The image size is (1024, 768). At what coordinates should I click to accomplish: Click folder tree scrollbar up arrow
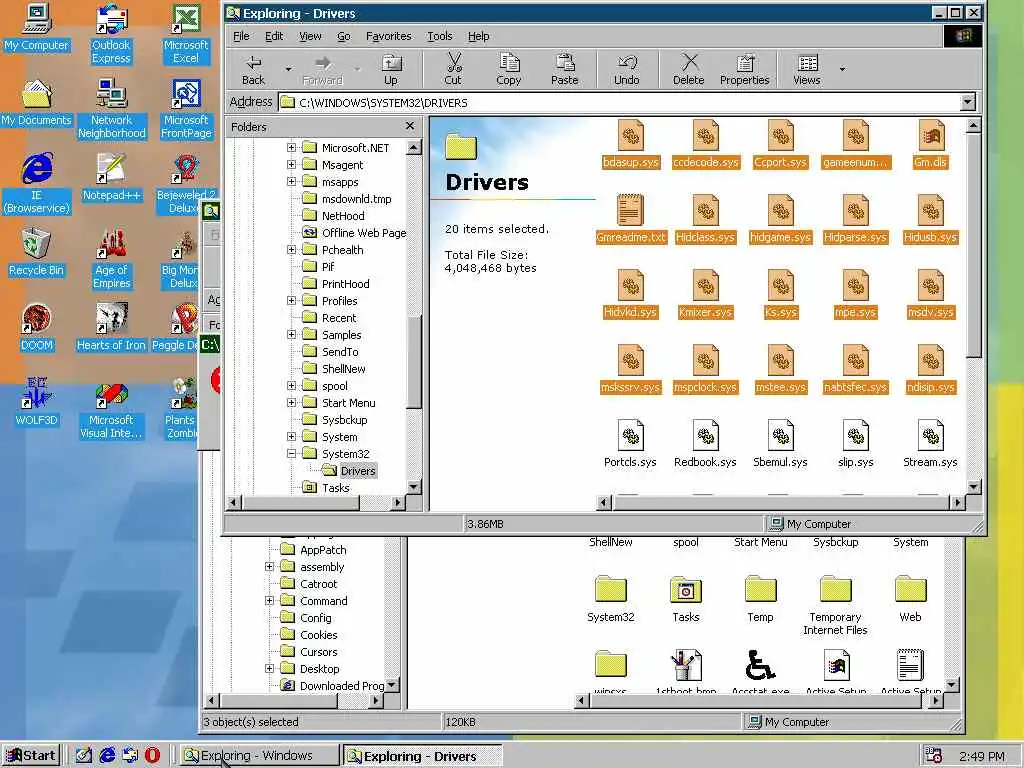(413, 148)
